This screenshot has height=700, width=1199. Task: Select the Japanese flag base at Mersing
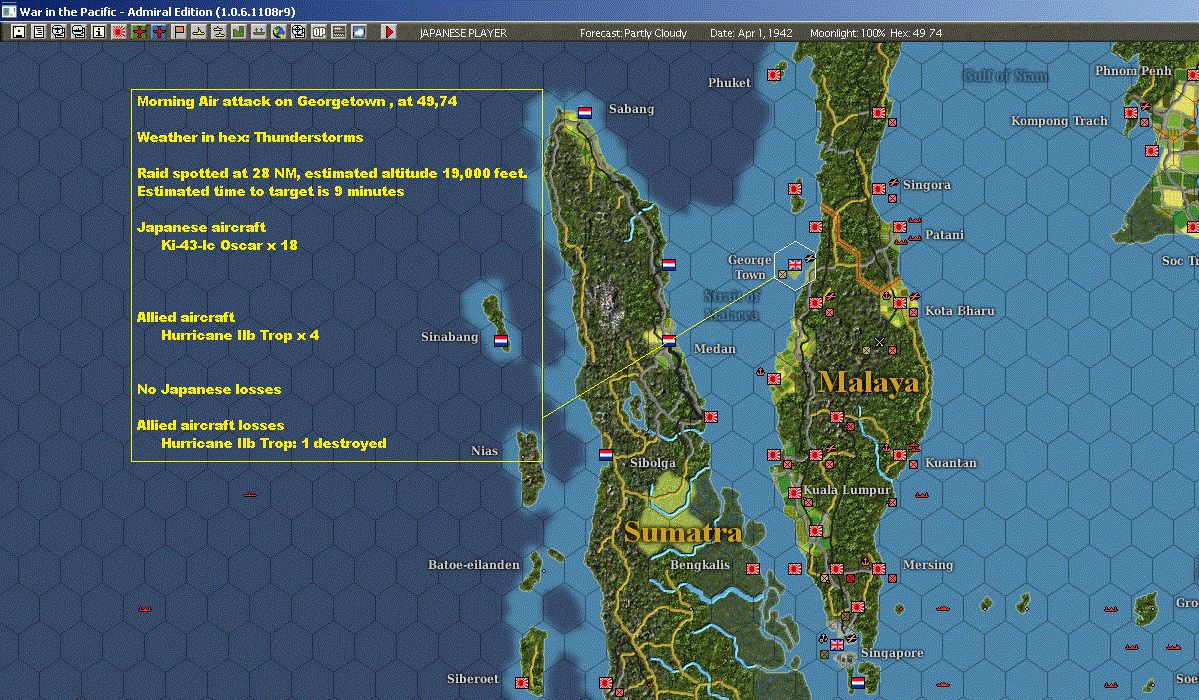tap(879, 568)
